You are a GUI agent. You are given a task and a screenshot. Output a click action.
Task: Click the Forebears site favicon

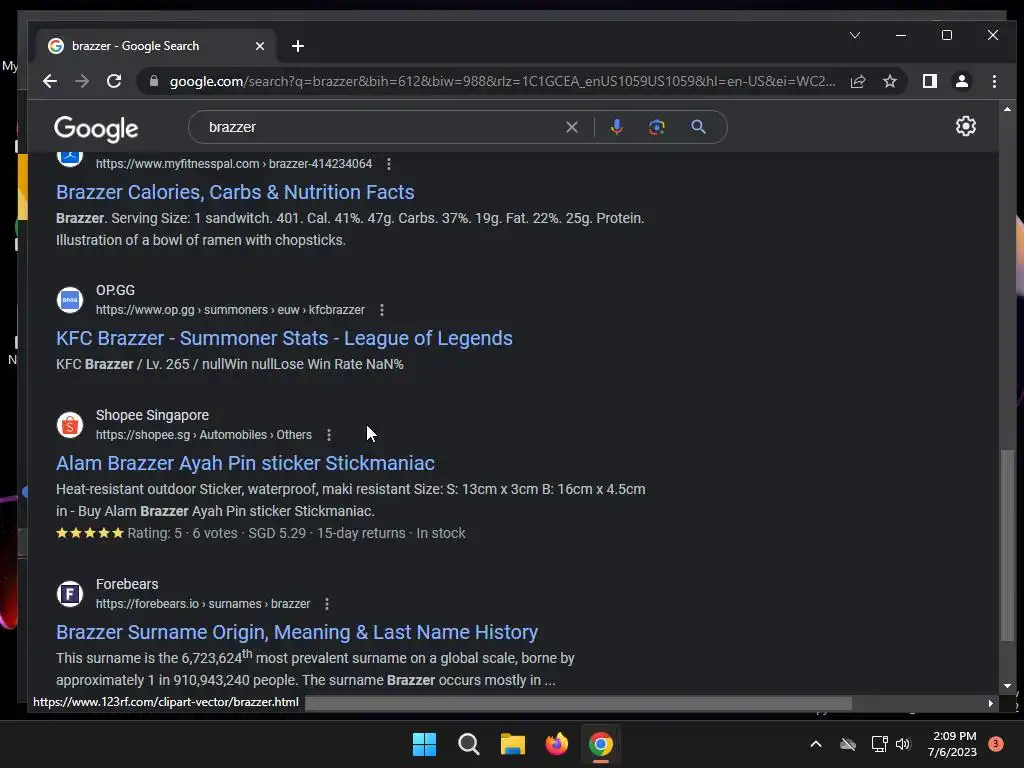coord(70,594)
